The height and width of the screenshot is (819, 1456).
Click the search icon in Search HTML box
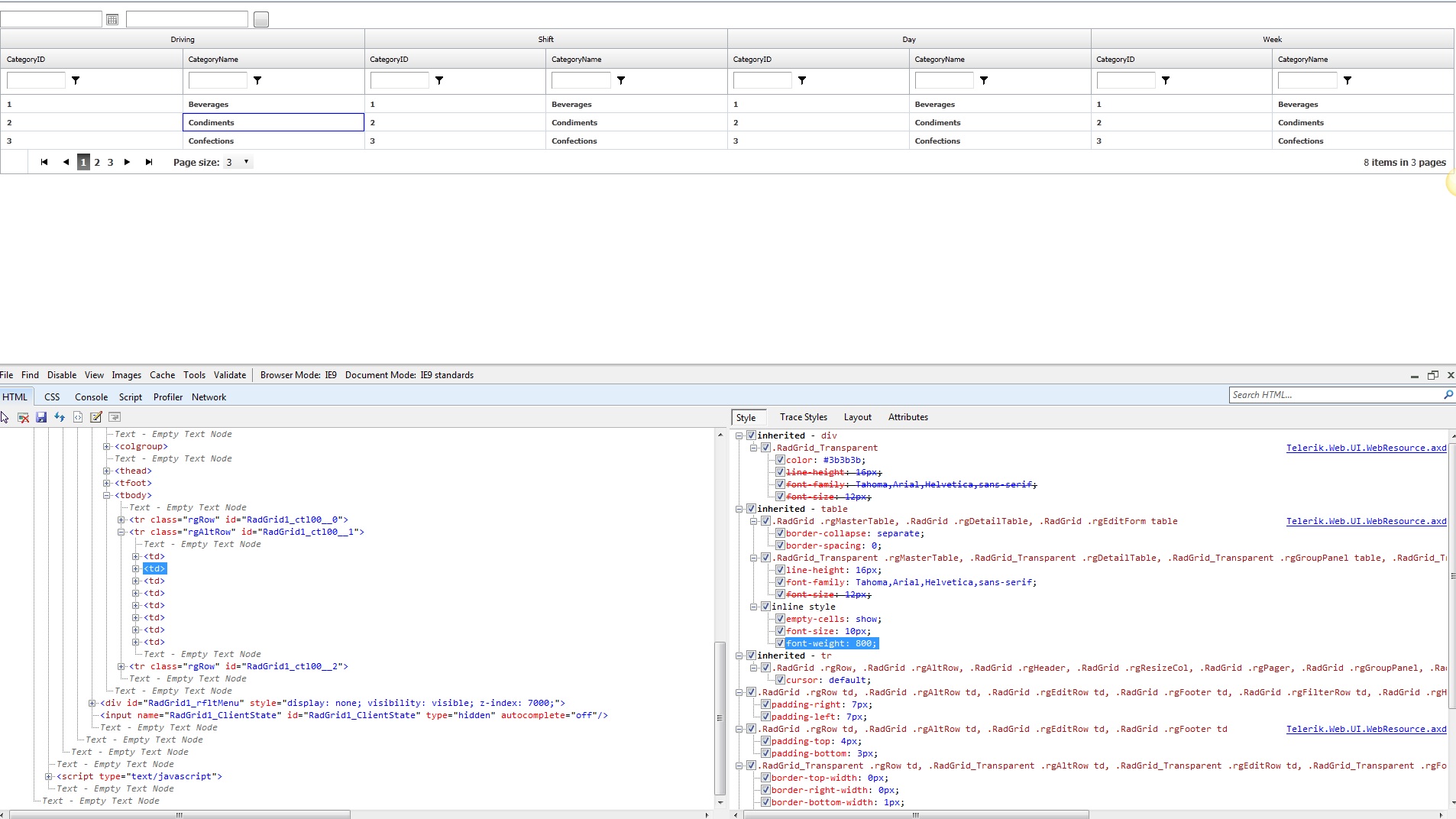[1448, 395]
